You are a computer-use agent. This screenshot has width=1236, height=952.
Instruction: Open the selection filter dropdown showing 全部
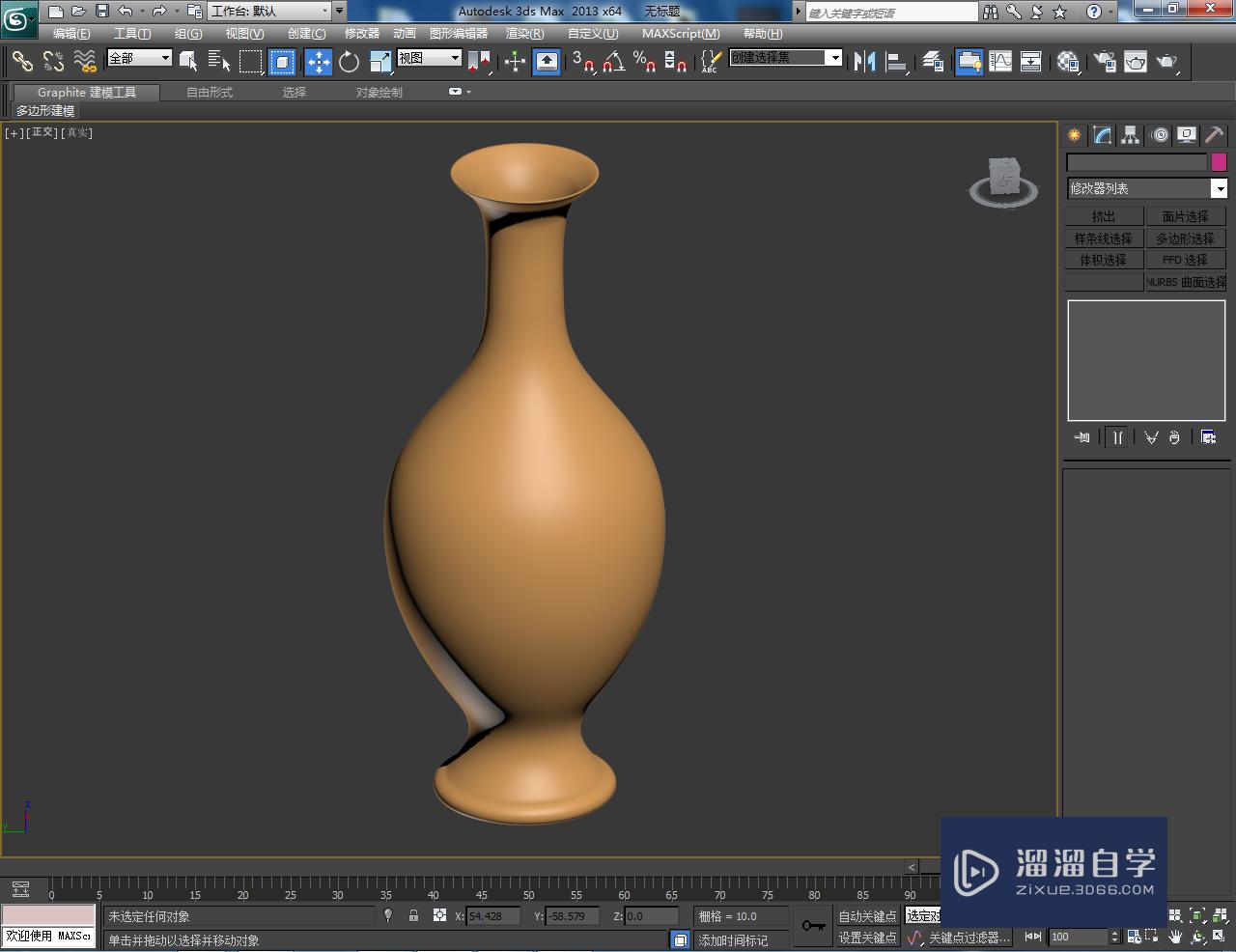click(x=139, y=58)
